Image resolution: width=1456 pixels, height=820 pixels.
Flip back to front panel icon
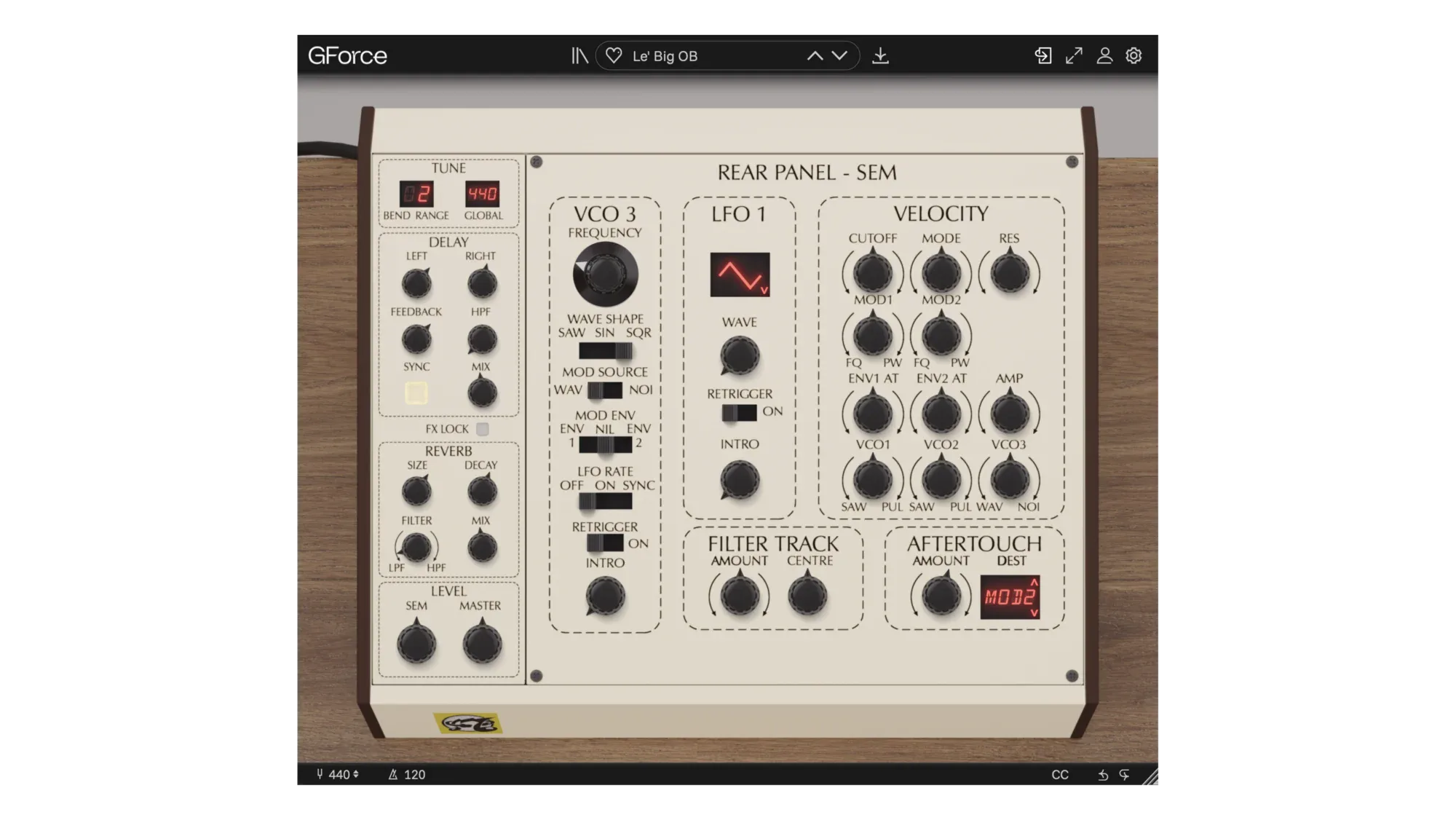tap(1042, 56)
